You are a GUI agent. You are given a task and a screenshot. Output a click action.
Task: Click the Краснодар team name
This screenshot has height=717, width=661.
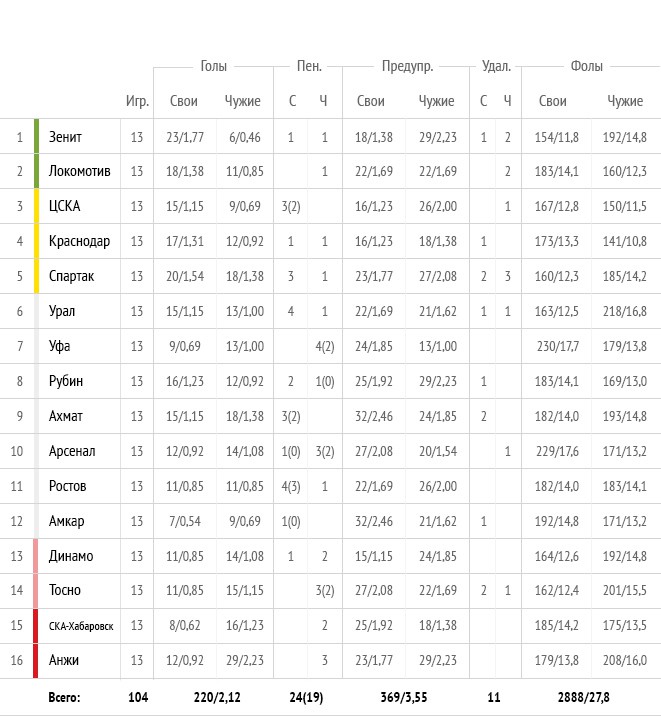click(79, 241)
